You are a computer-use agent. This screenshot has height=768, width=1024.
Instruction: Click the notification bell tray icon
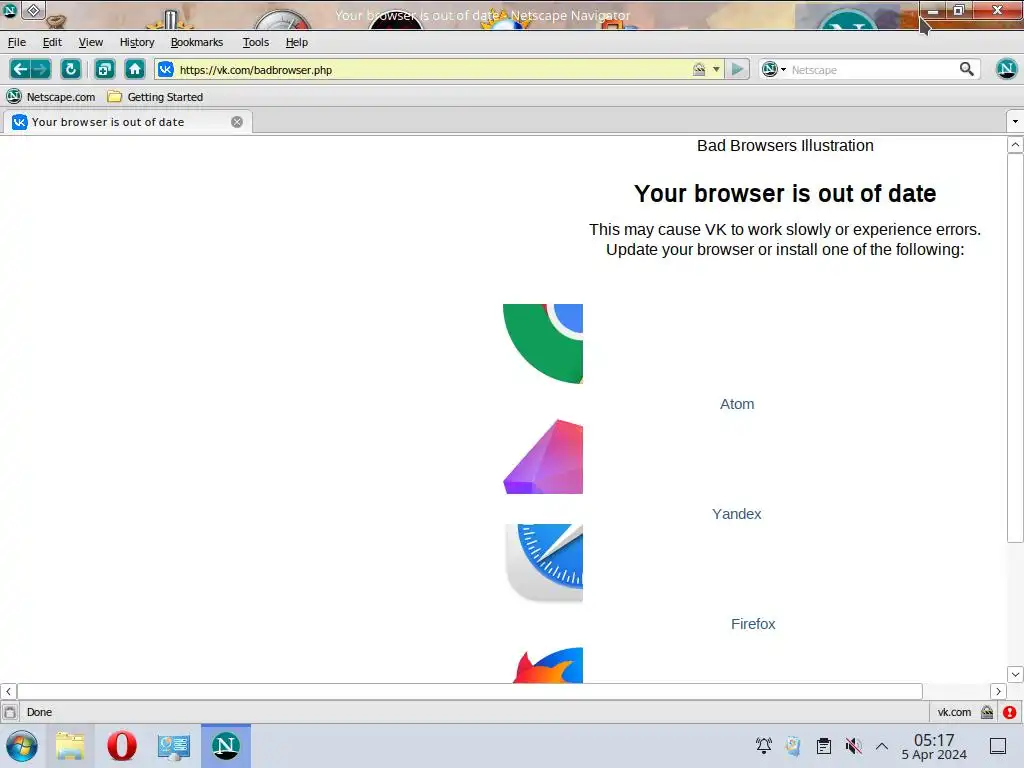tap(763, 746)
